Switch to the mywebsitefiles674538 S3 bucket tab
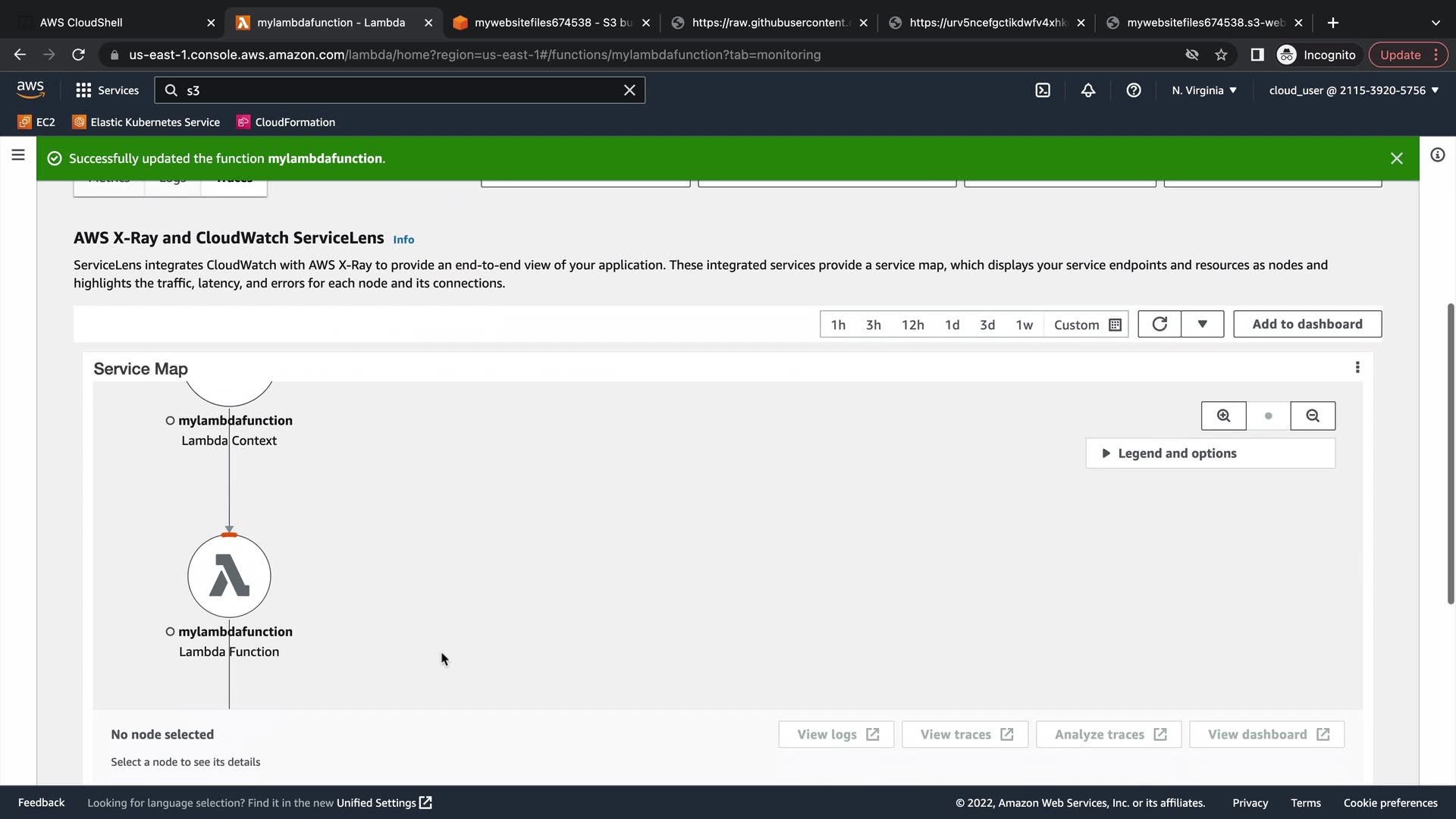The height and width of the screenshot is (819, 1456). coord(551,23)
